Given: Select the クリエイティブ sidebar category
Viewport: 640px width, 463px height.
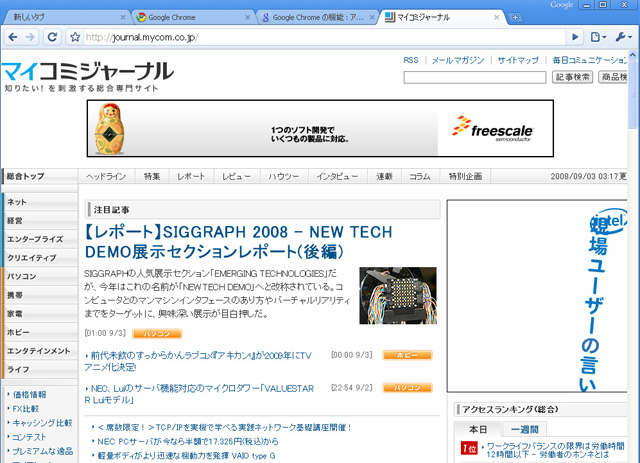Looking at the screenshot, I should [x=40, y=258].
